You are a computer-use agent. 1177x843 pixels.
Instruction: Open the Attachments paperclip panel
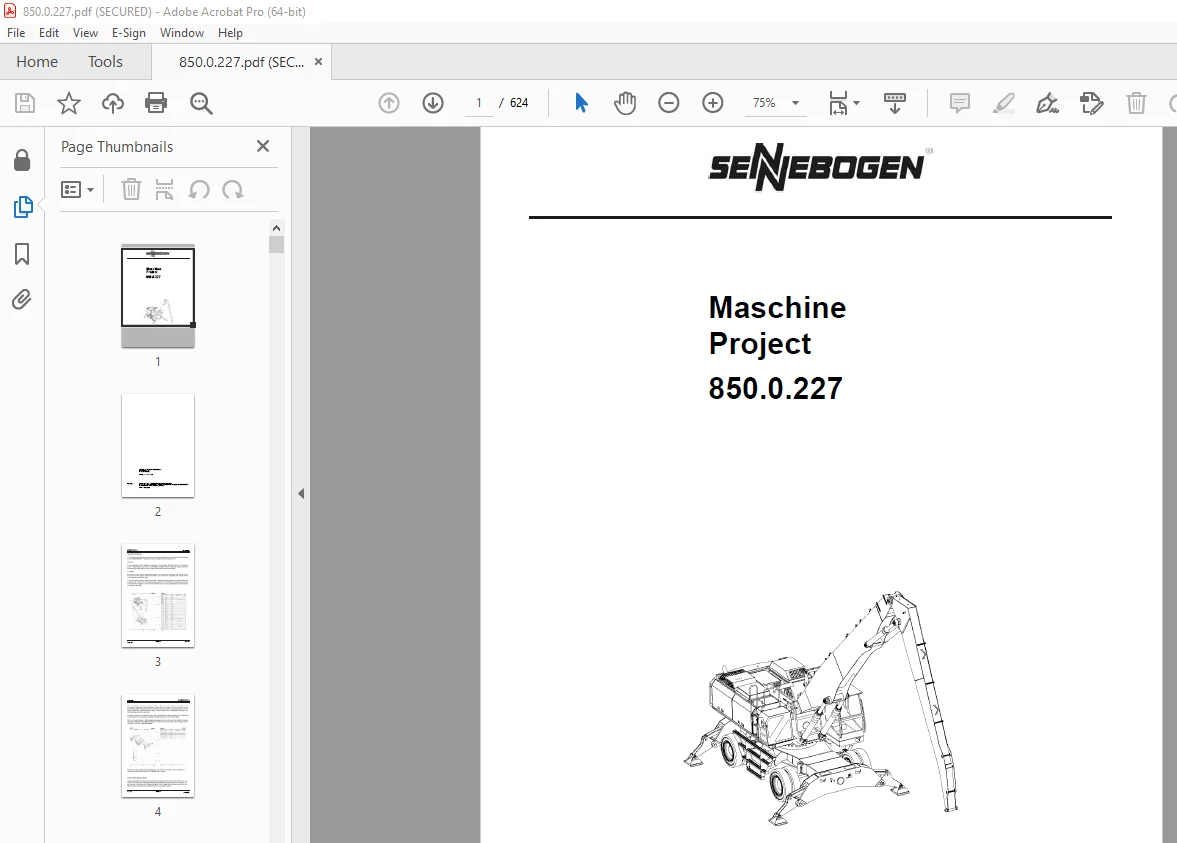pos(22,300)
